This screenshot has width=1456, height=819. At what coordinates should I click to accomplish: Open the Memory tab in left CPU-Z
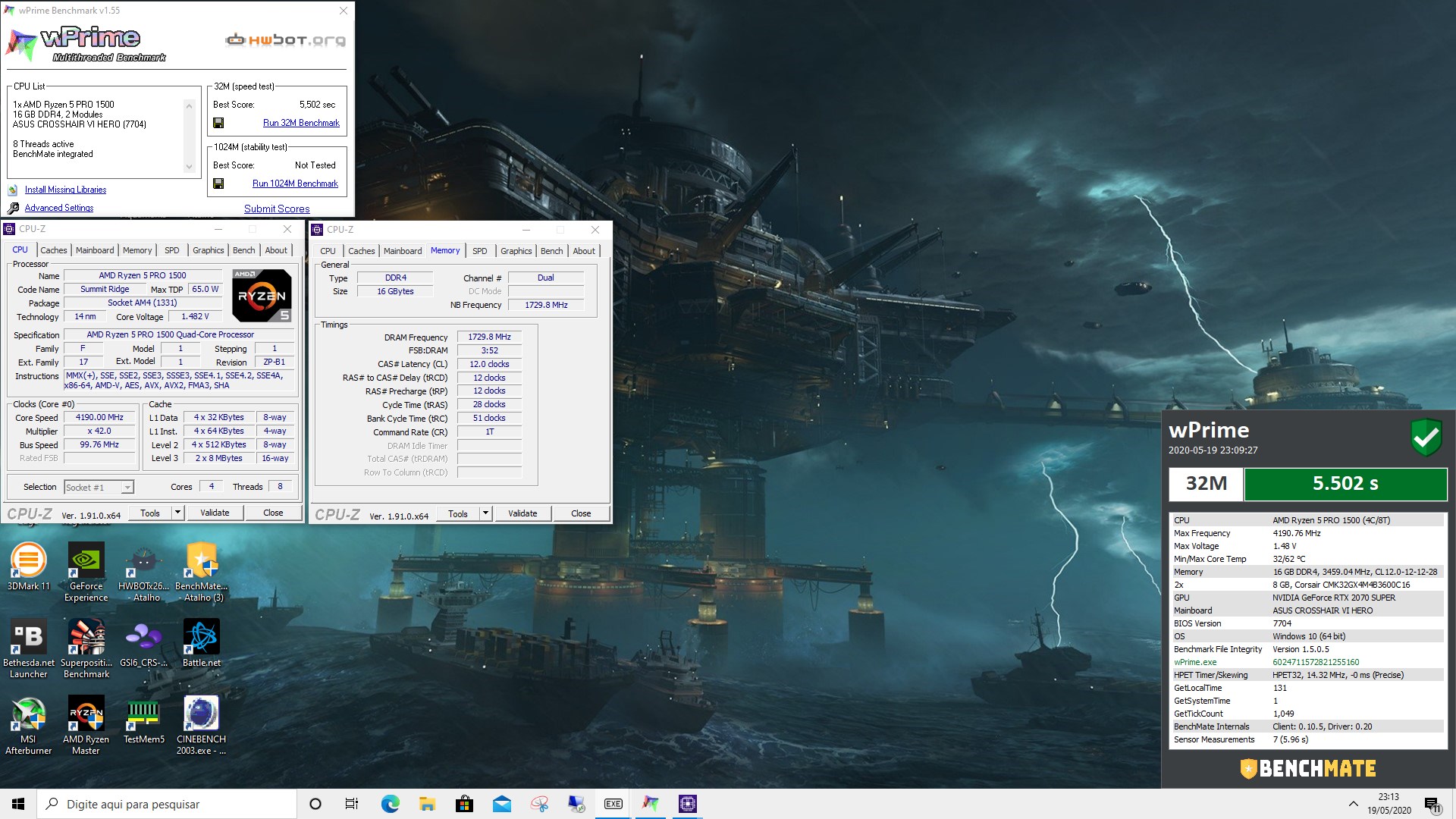(x=137, y=250)
